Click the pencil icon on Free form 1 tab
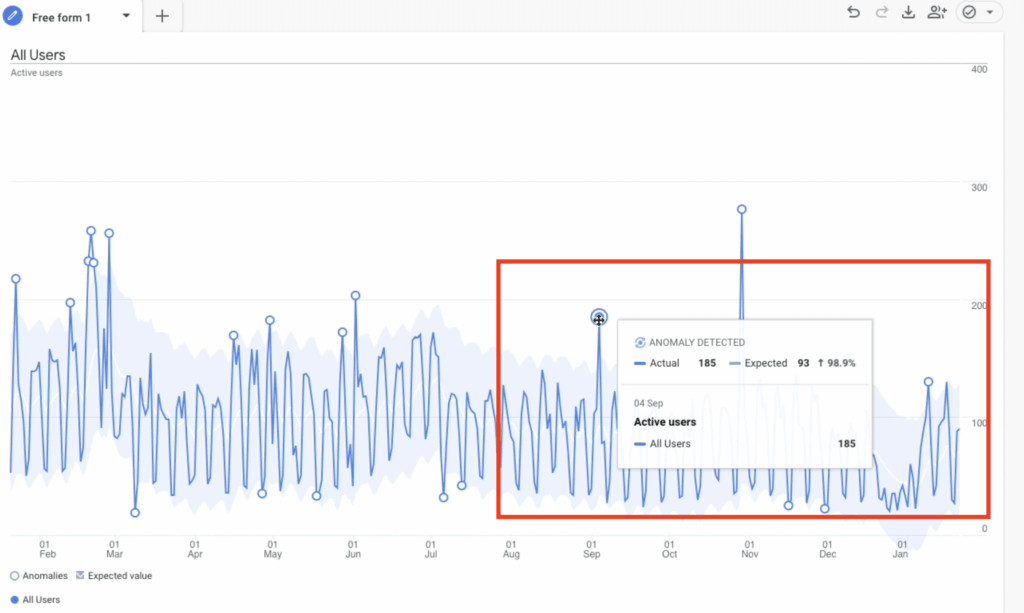 (14, 16)
